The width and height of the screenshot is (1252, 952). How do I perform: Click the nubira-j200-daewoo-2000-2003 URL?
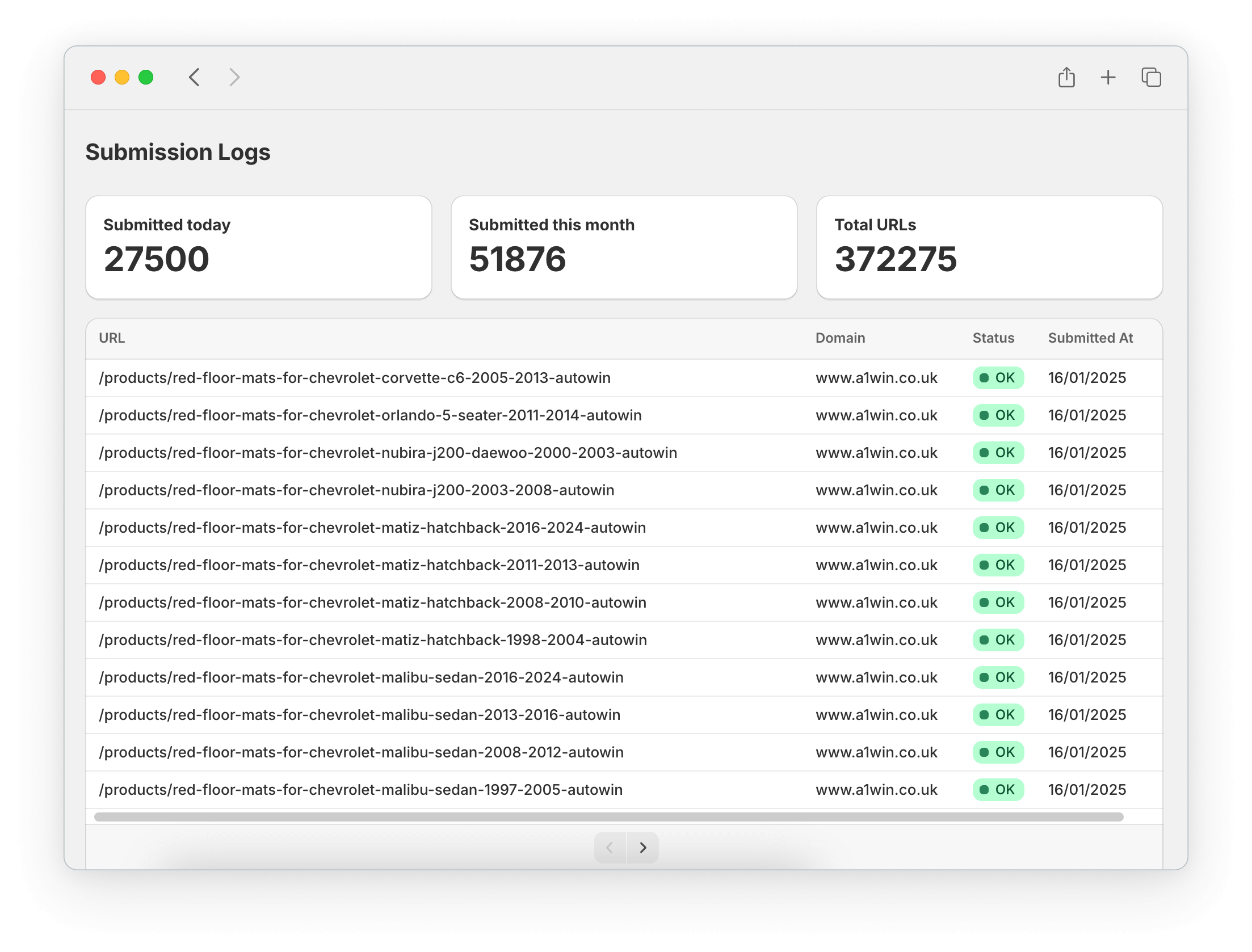(388, 453)
